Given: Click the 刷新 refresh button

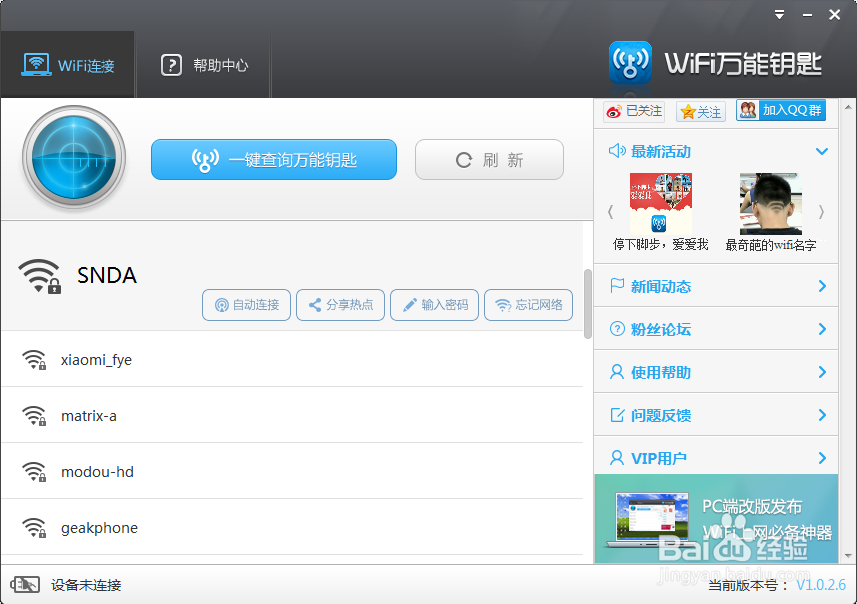Looking at the screenshot, I should pyautogui.click(x=489, y=160).
